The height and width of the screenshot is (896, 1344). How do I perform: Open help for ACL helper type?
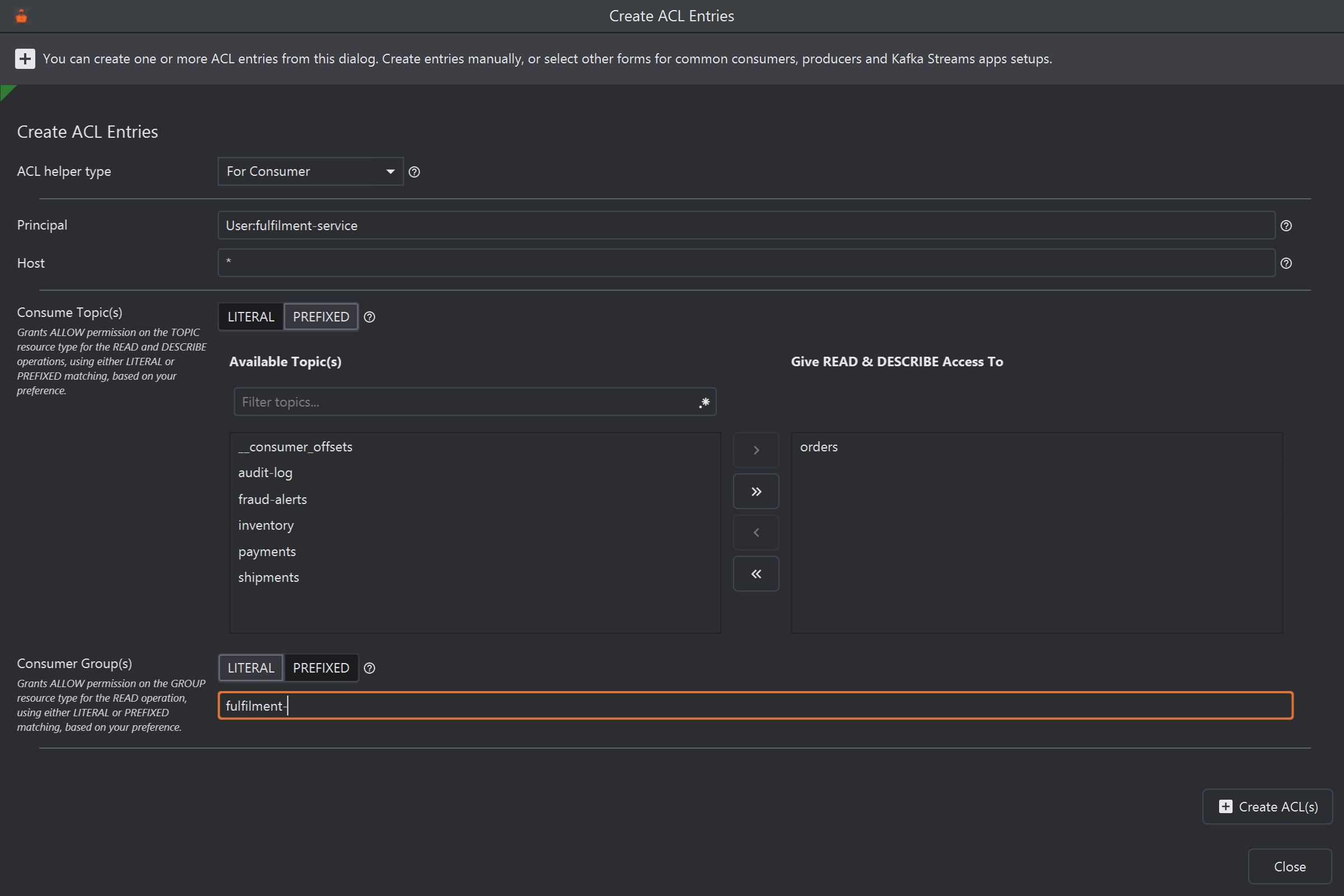pyautogui.click(x=414, y=172)
